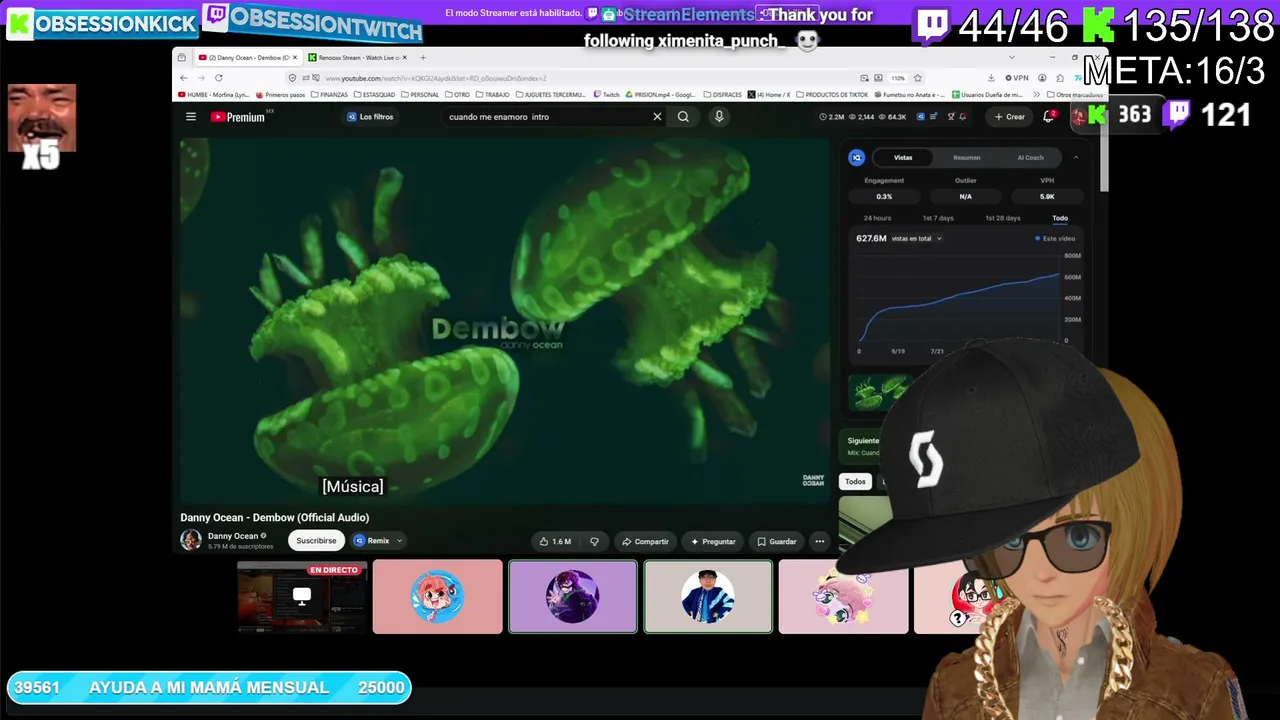Viewport: 1280px width, 720px height.
Task: Subscribe with the Suscribirse button
Action: pos(316,541)
